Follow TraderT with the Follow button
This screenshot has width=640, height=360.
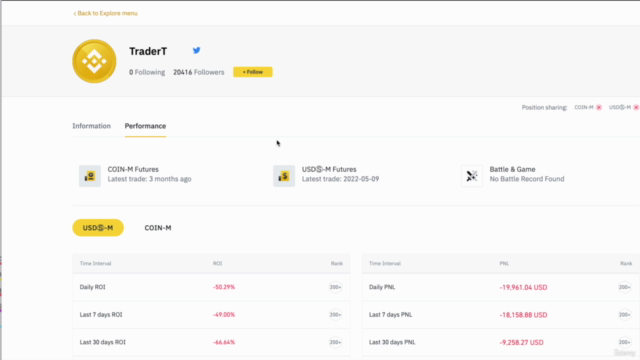pos(253,72)
